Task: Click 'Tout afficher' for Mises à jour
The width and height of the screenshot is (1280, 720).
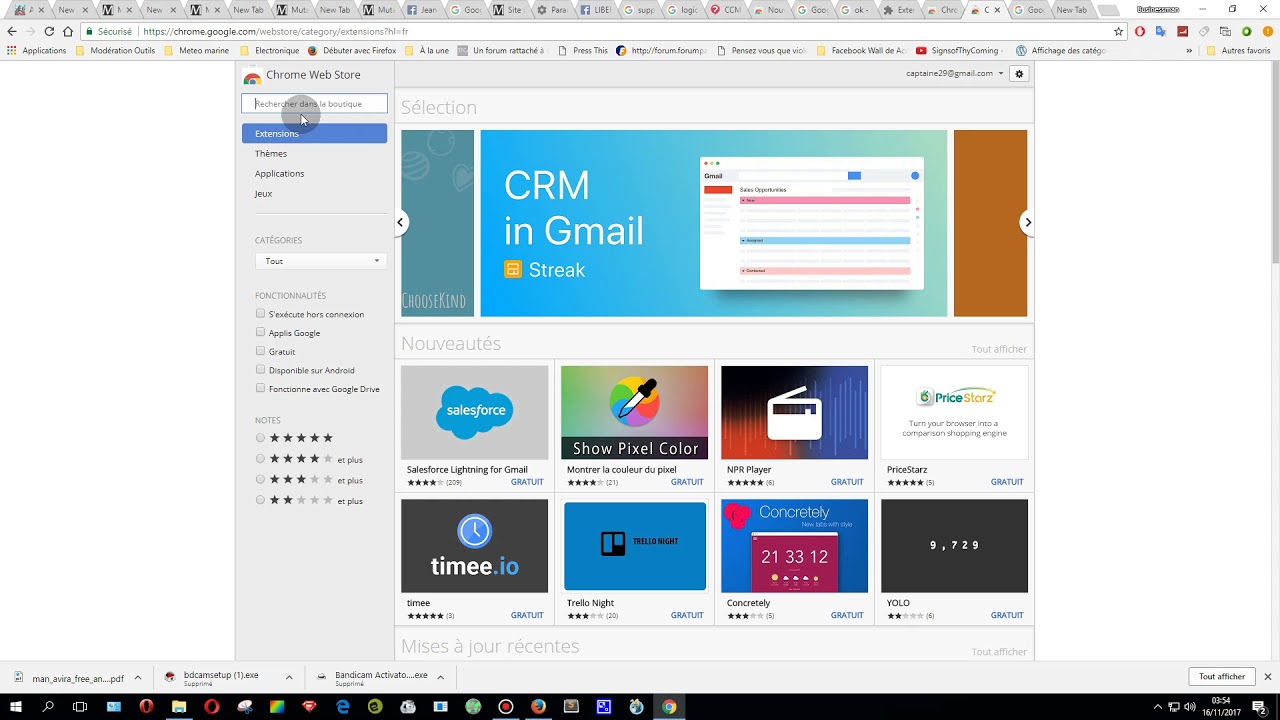Action: 999,652
